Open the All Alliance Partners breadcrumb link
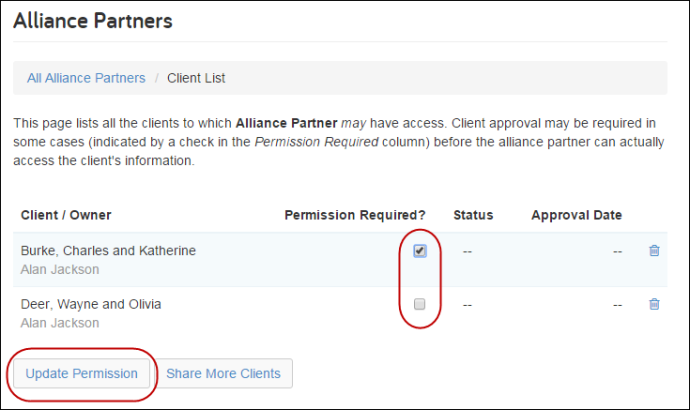 pyautogui.click(x=86, y=78)
